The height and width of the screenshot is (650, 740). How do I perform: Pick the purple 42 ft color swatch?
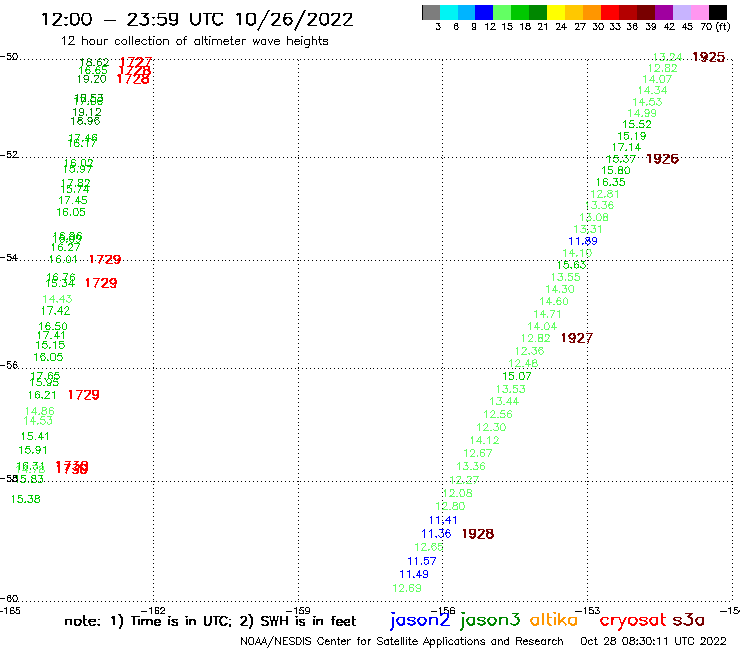[x=664, y=12]
